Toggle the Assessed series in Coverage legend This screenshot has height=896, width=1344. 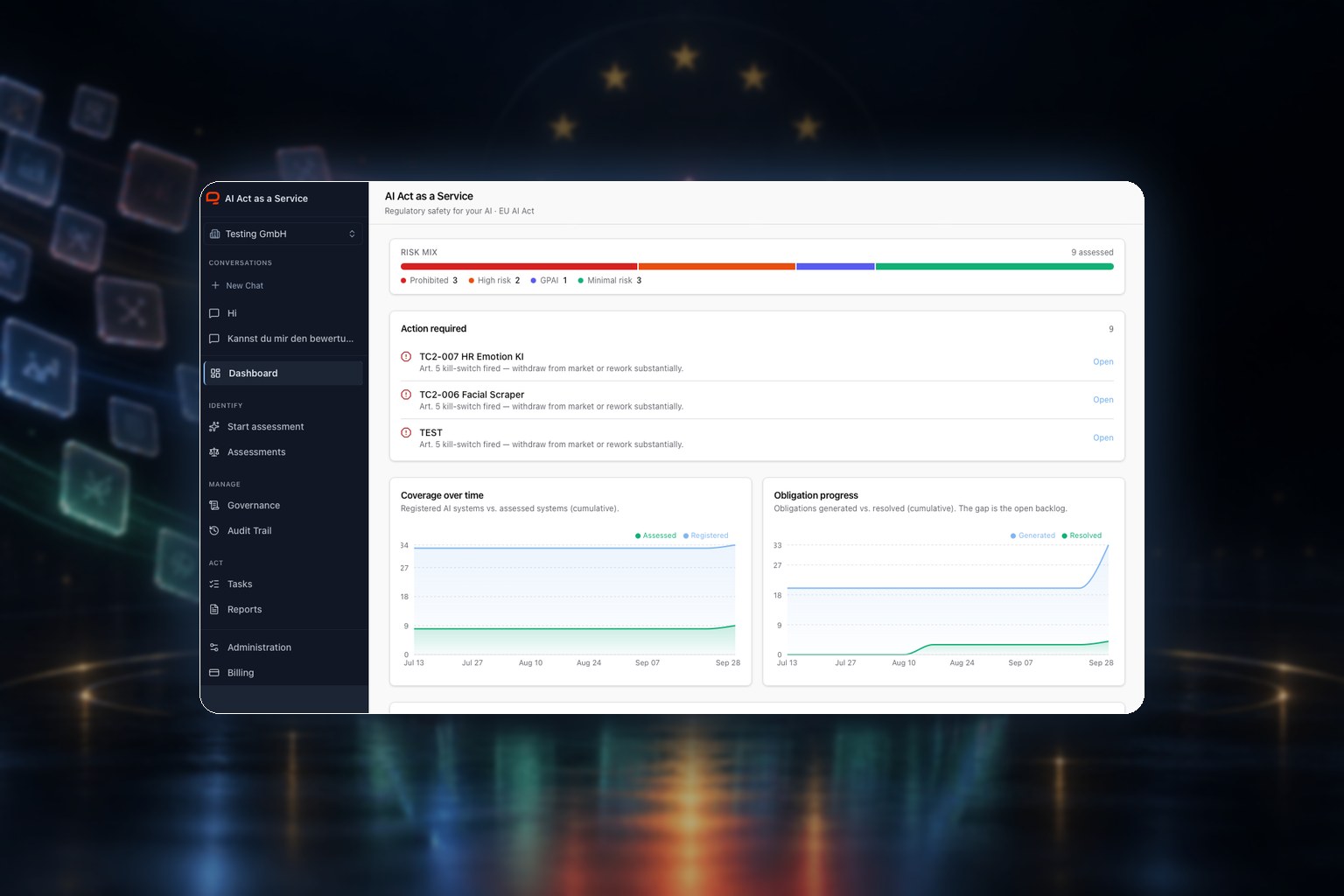(x=656, y=535)
